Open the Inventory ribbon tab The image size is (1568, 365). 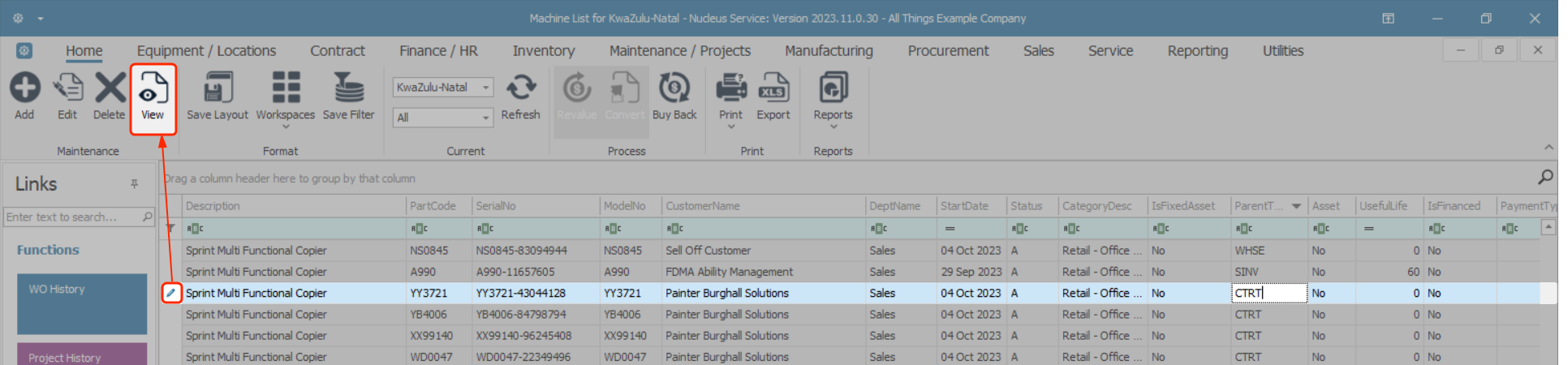pos(543,51)
